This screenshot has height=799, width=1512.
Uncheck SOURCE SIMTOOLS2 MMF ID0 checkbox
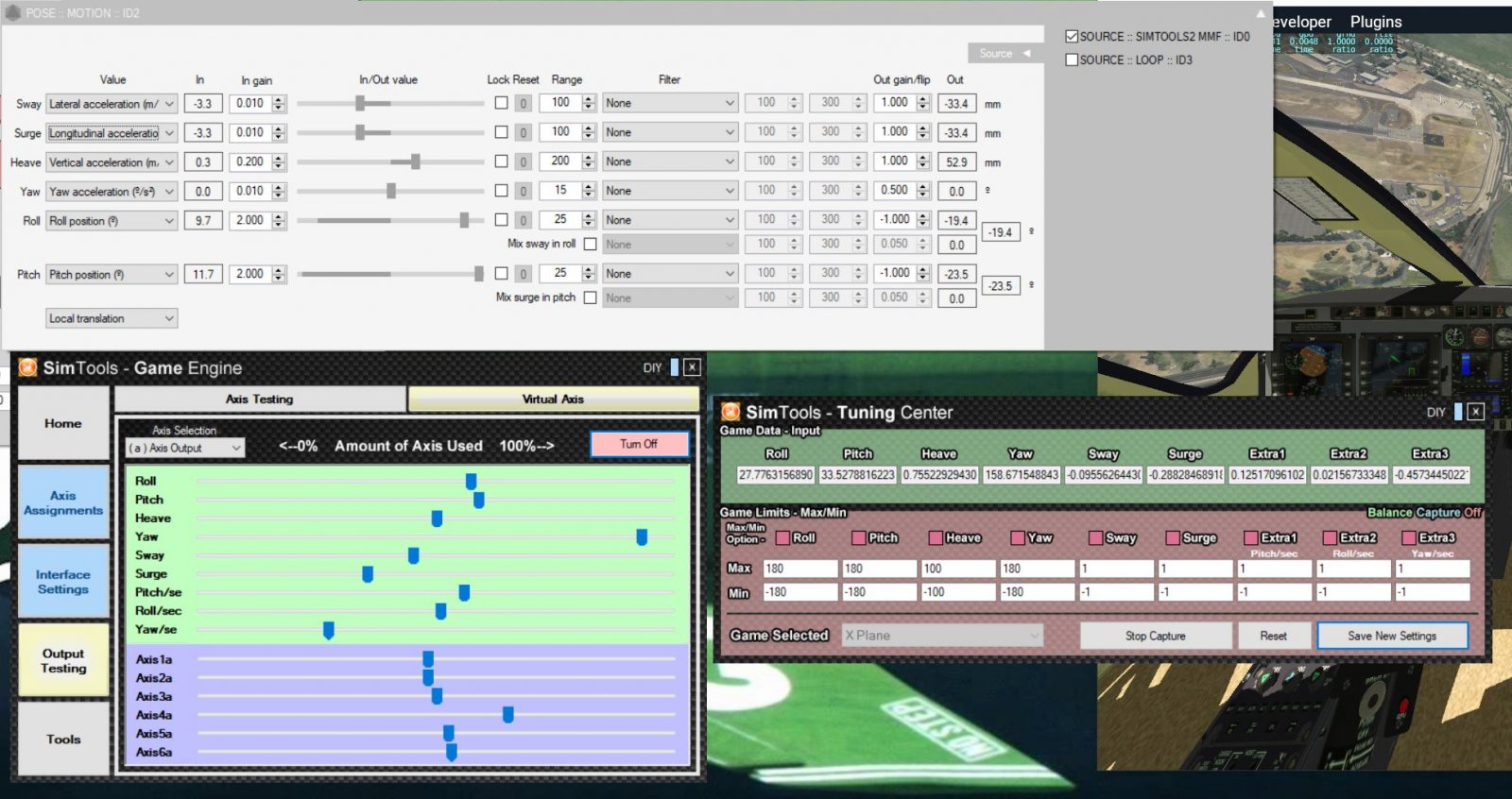coord(1072,37)
